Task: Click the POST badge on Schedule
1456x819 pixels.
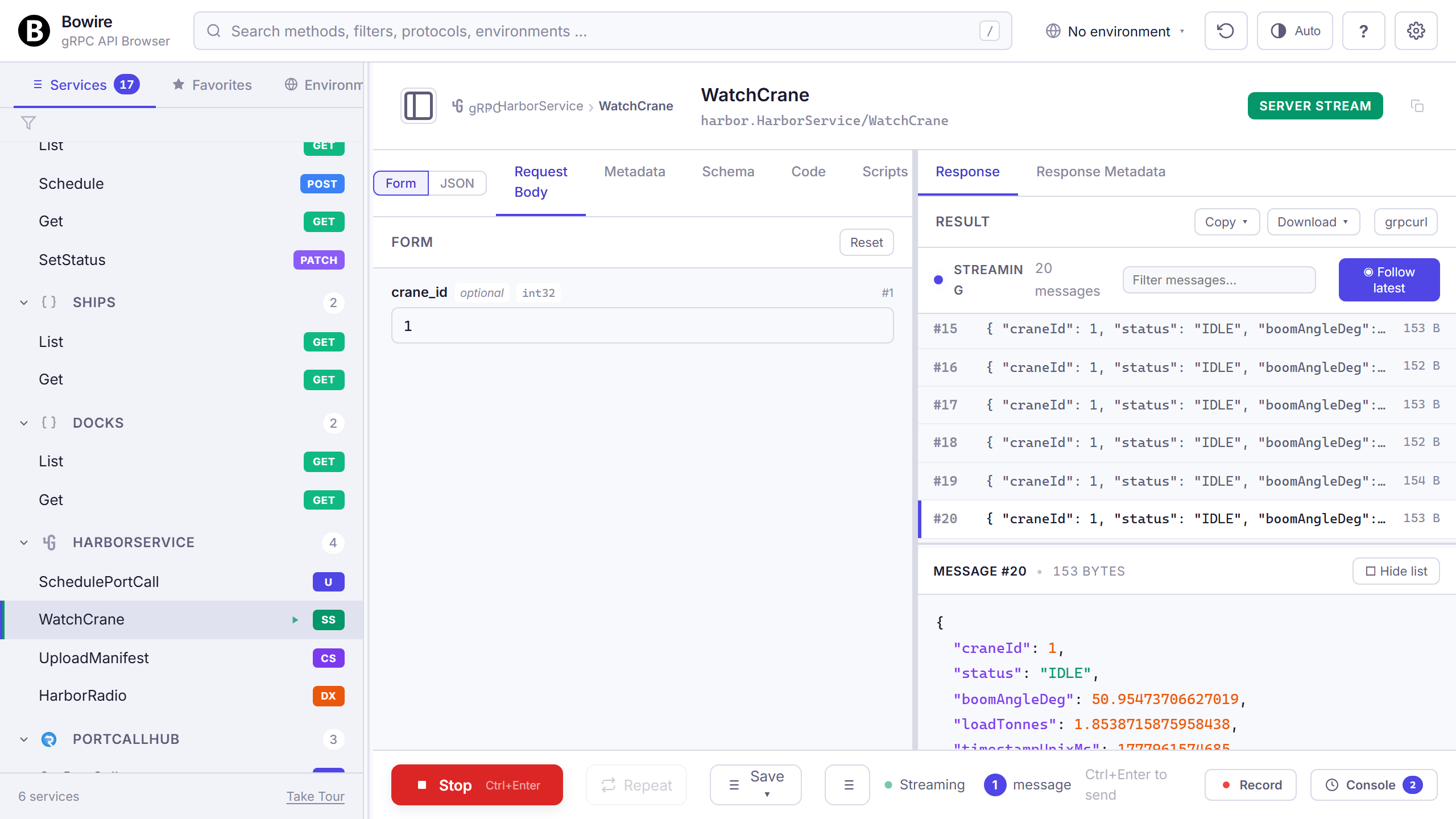Action: click(x=322, y=184)
